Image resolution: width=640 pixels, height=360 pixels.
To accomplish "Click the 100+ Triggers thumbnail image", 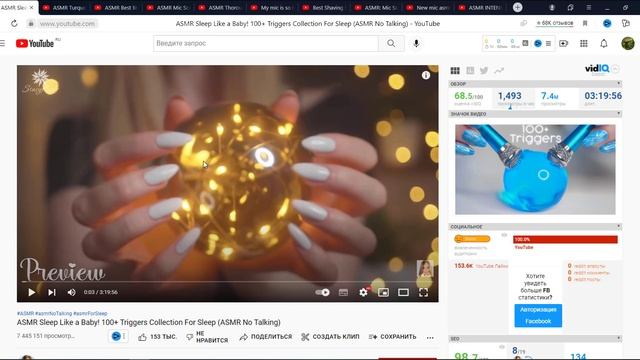I will tap(535, 169).
